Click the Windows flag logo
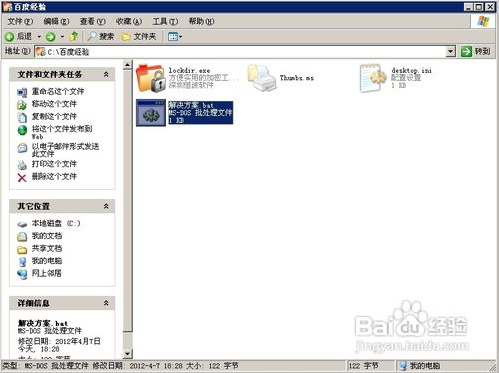Screen dimensions: 499x373 [483, 21]
